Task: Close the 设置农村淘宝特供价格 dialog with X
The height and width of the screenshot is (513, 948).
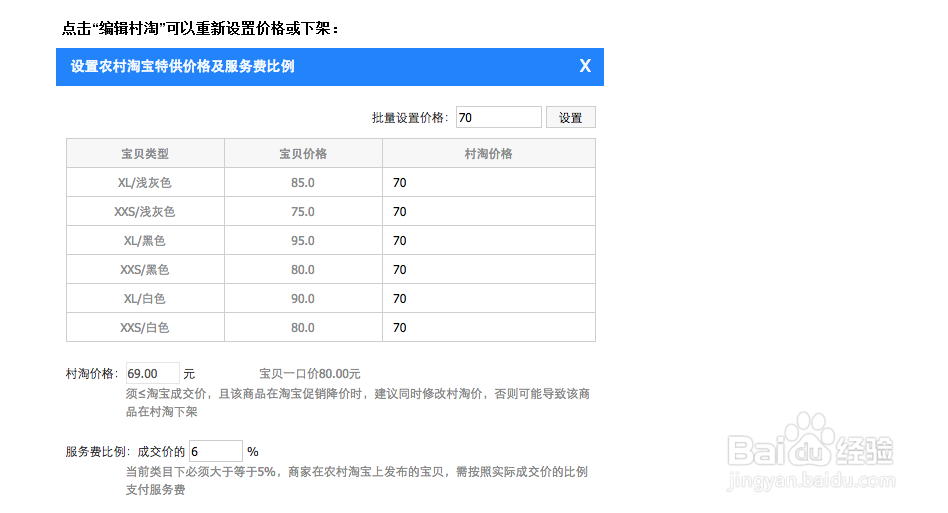Action: coord(585,66)
